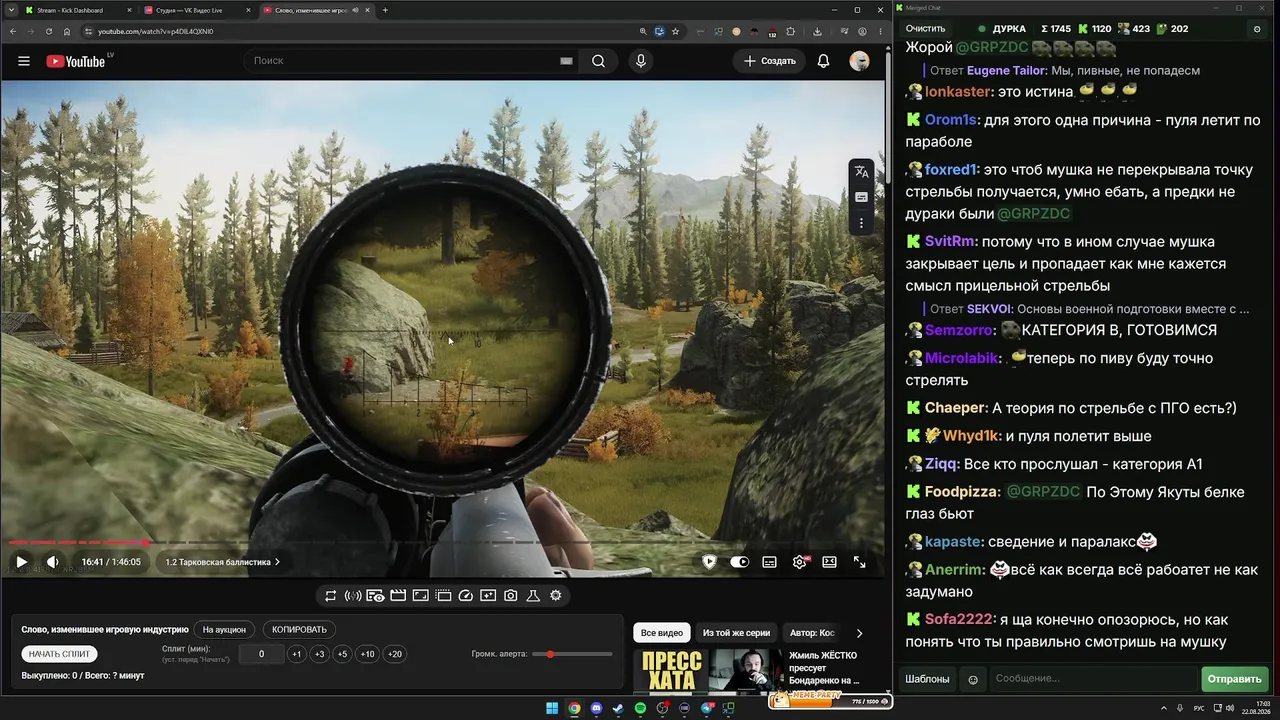Click Очистить in Merged Chat
The width and height of the screenshot is (1280, 720).
point(925,29)
